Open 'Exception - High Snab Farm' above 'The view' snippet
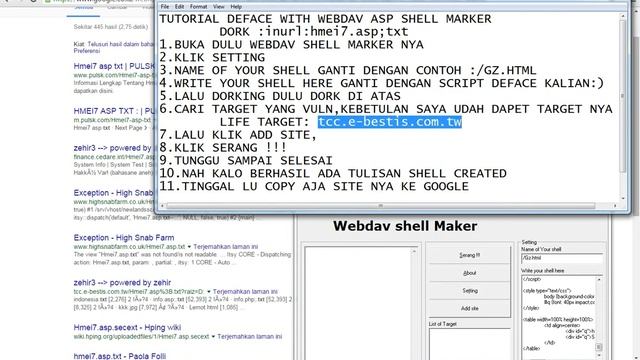The width and height of the screenshot is (640, 360). [x=124, y=238]
